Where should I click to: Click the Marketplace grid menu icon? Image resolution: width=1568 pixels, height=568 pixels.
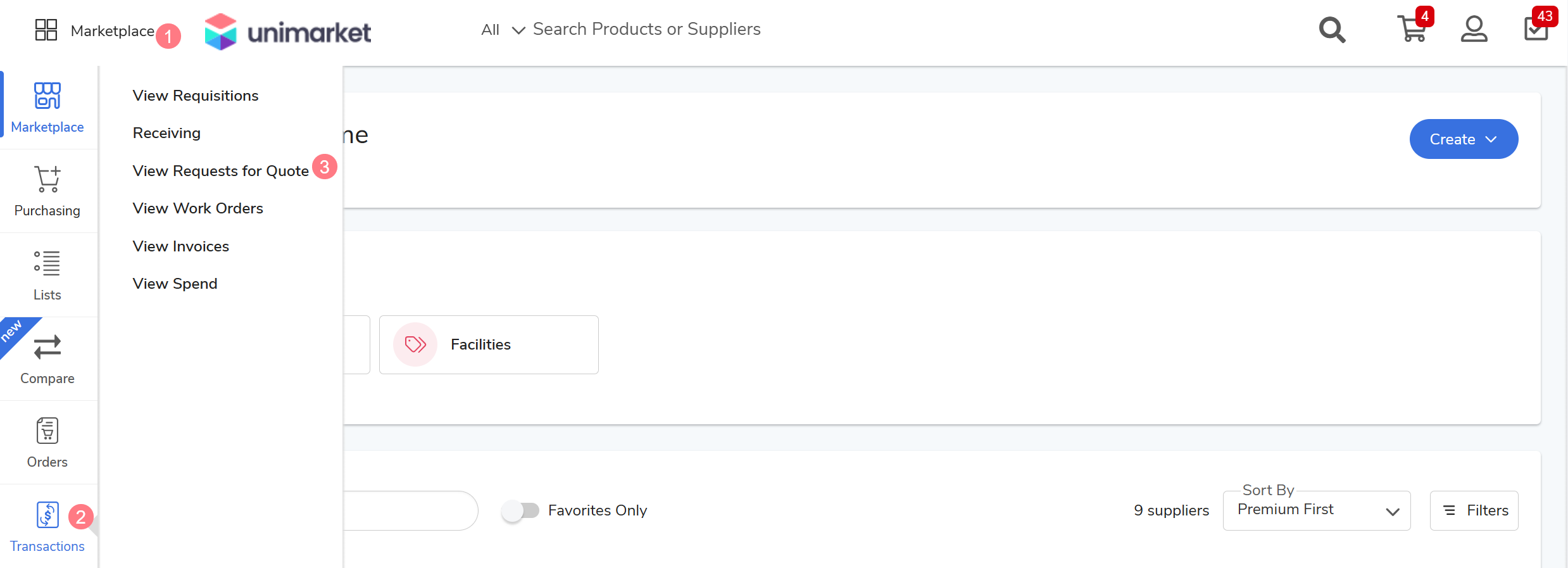[x=46, y=30]
